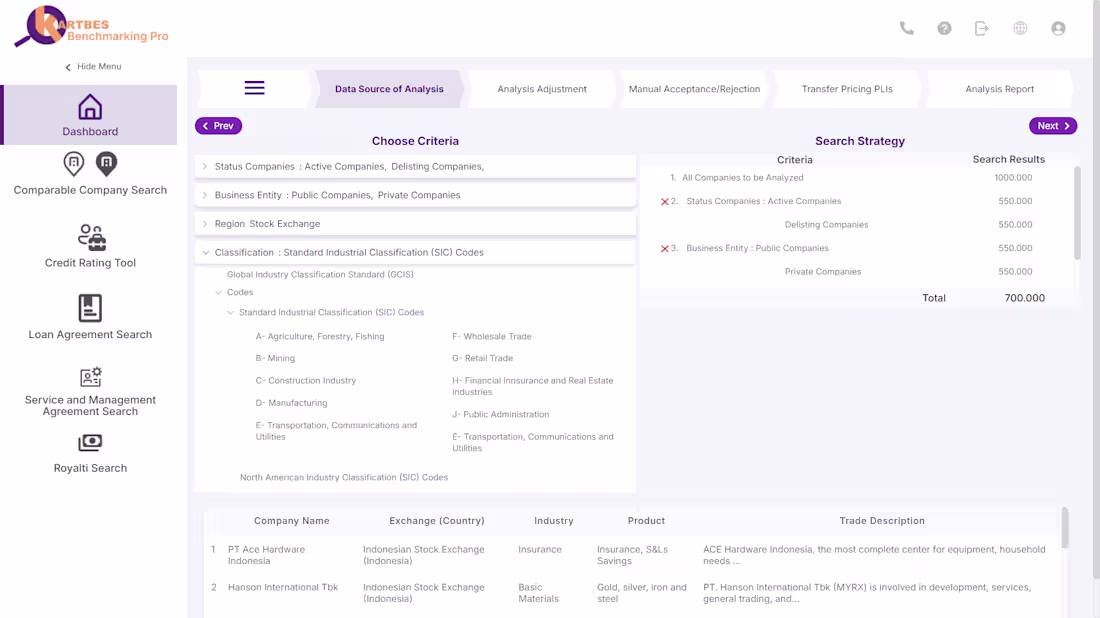Click Delisting Companies in Search Strategy

[x=826, y=225]
